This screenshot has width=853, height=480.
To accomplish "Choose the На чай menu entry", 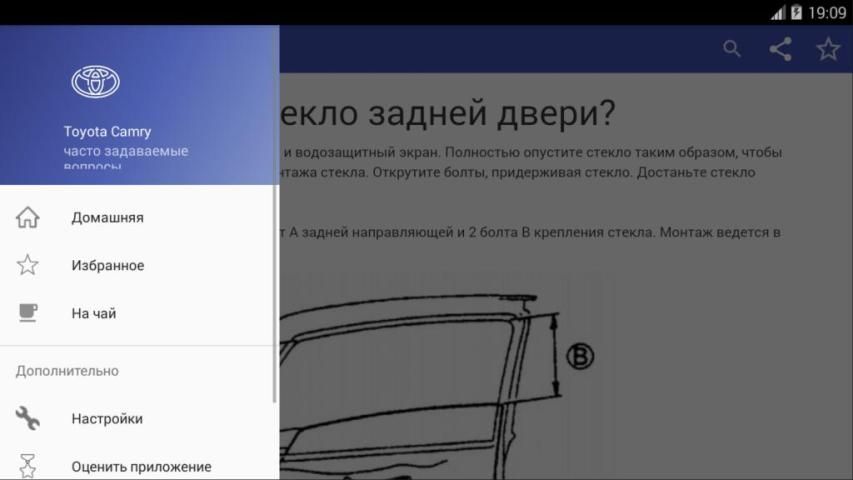I will point(94,313).
